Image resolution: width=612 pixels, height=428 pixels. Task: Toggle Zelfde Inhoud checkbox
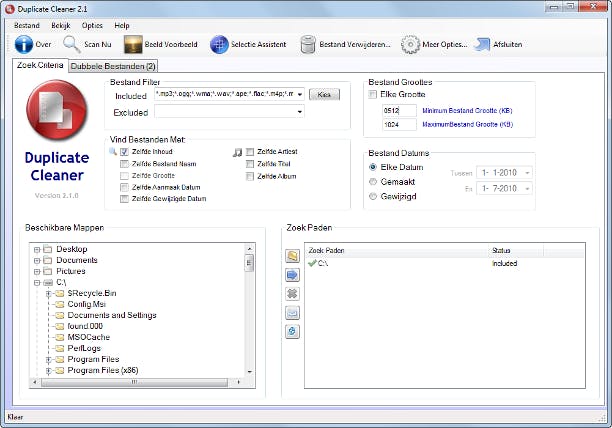[x=124, y=152]
